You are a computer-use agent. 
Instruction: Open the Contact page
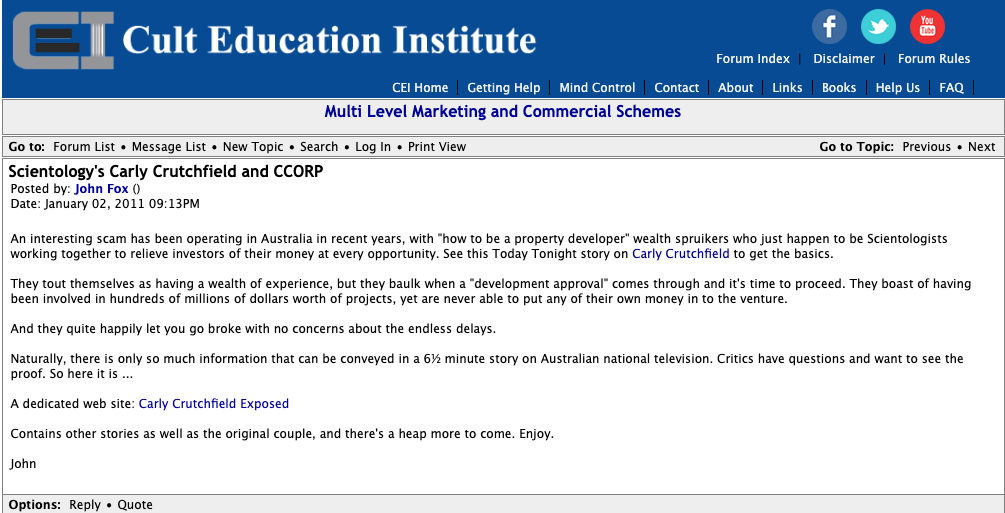(676, 88)
